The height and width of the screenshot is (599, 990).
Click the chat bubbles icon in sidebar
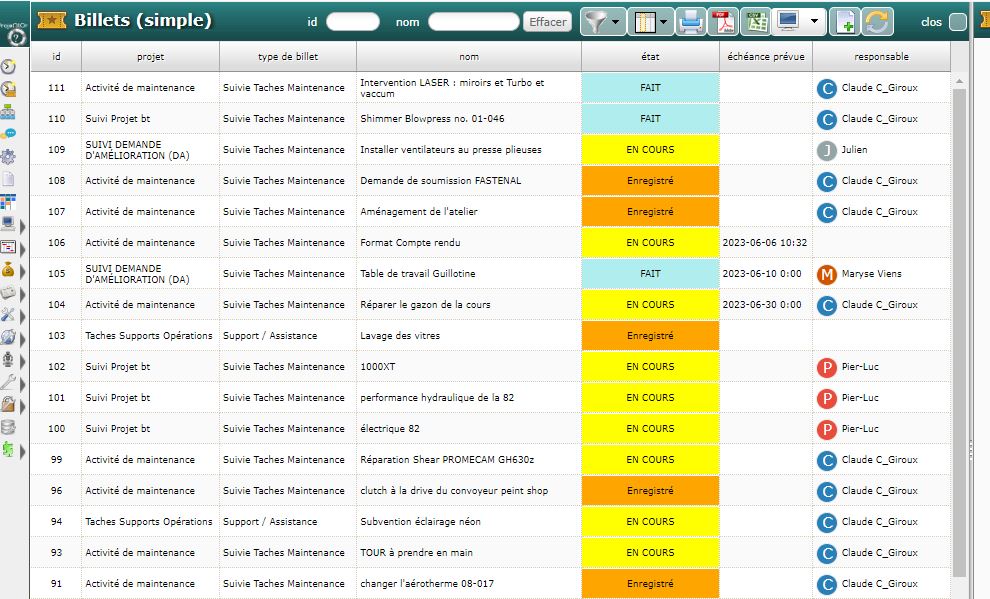click(9, 133)
